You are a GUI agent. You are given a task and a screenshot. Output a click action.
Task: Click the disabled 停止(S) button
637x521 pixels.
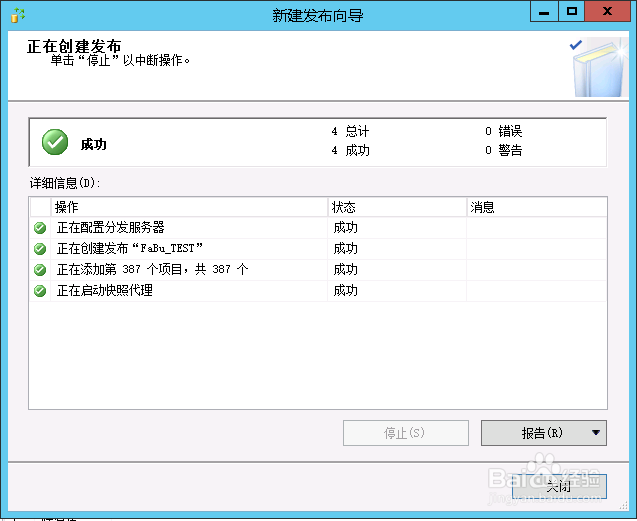point(405,433)
